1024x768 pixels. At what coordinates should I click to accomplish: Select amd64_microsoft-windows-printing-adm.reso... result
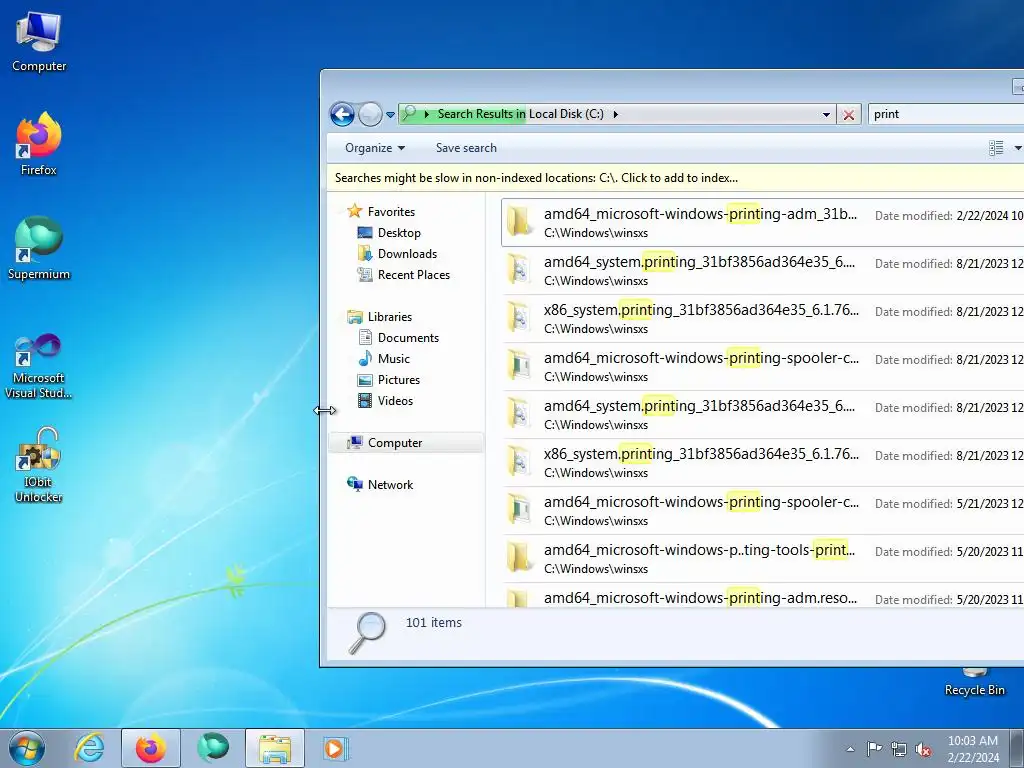tap(762, 597)
